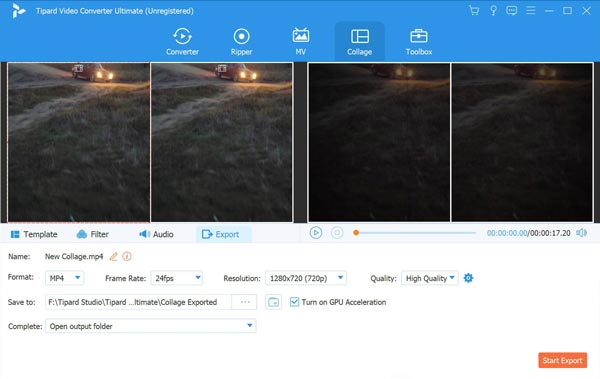Open the Complete action dropdown

coord(150,326)
